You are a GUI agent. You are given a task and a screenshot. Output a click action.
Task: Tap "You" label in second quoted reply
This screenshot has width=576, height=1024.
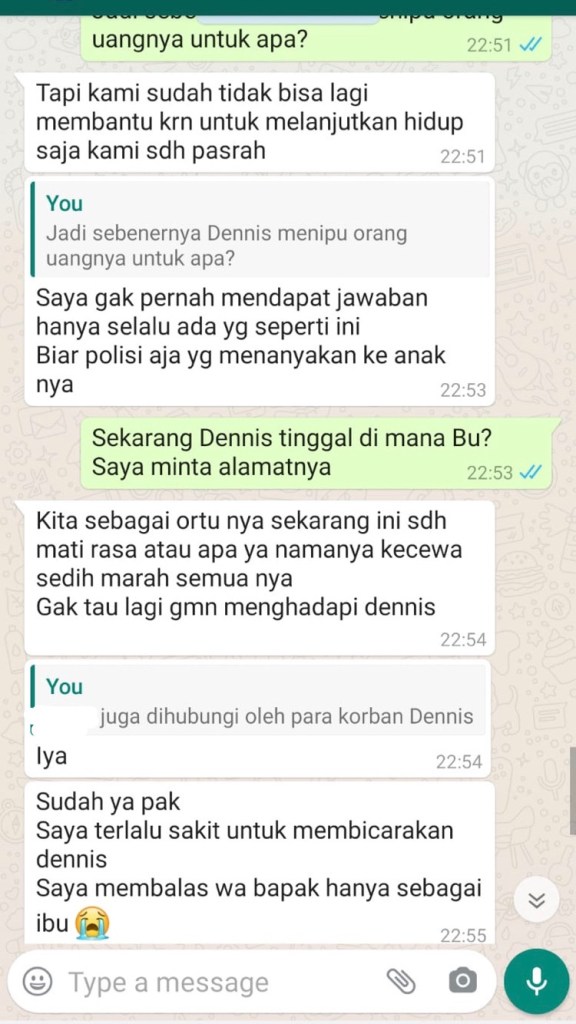[x=64, y=687]
